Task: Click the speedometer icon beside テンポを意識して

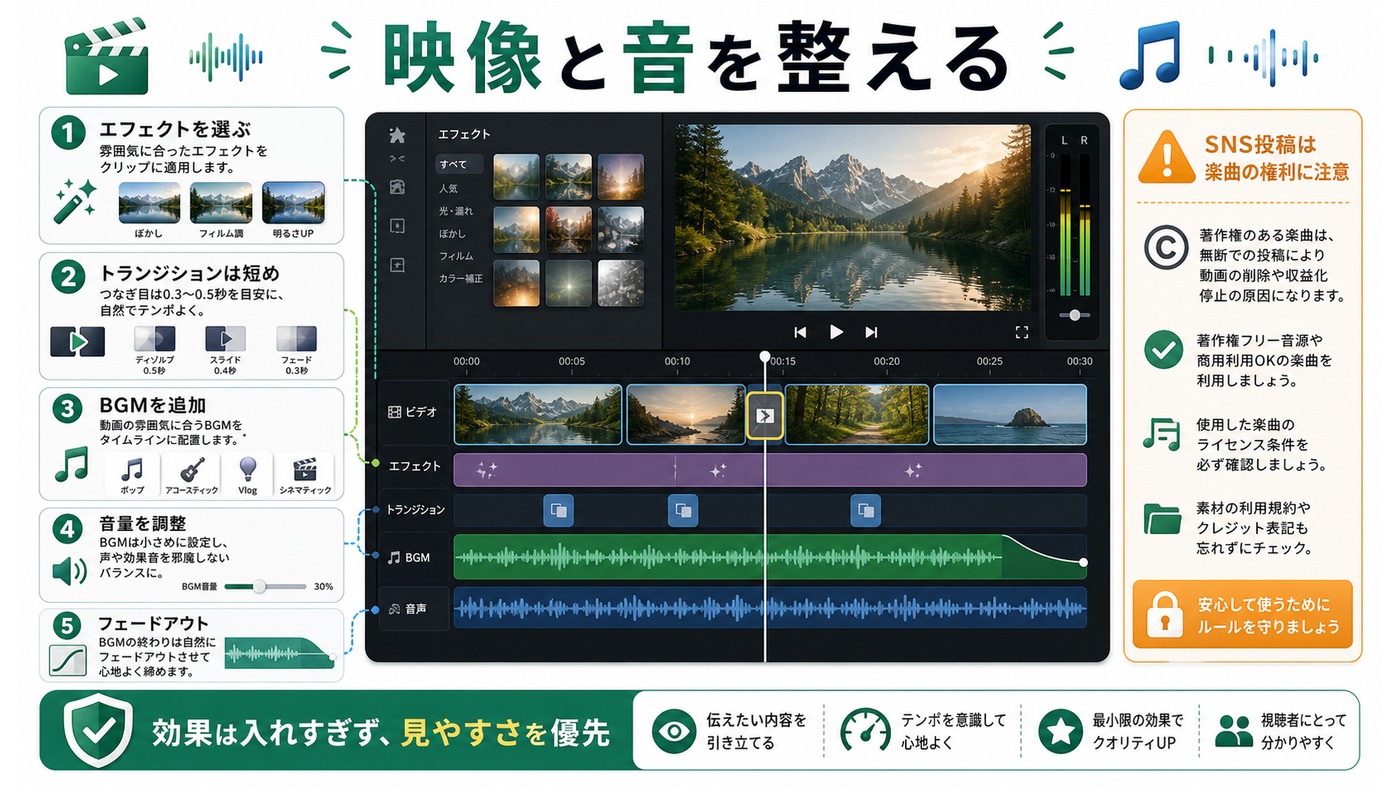Action: [x=864, y=731]
